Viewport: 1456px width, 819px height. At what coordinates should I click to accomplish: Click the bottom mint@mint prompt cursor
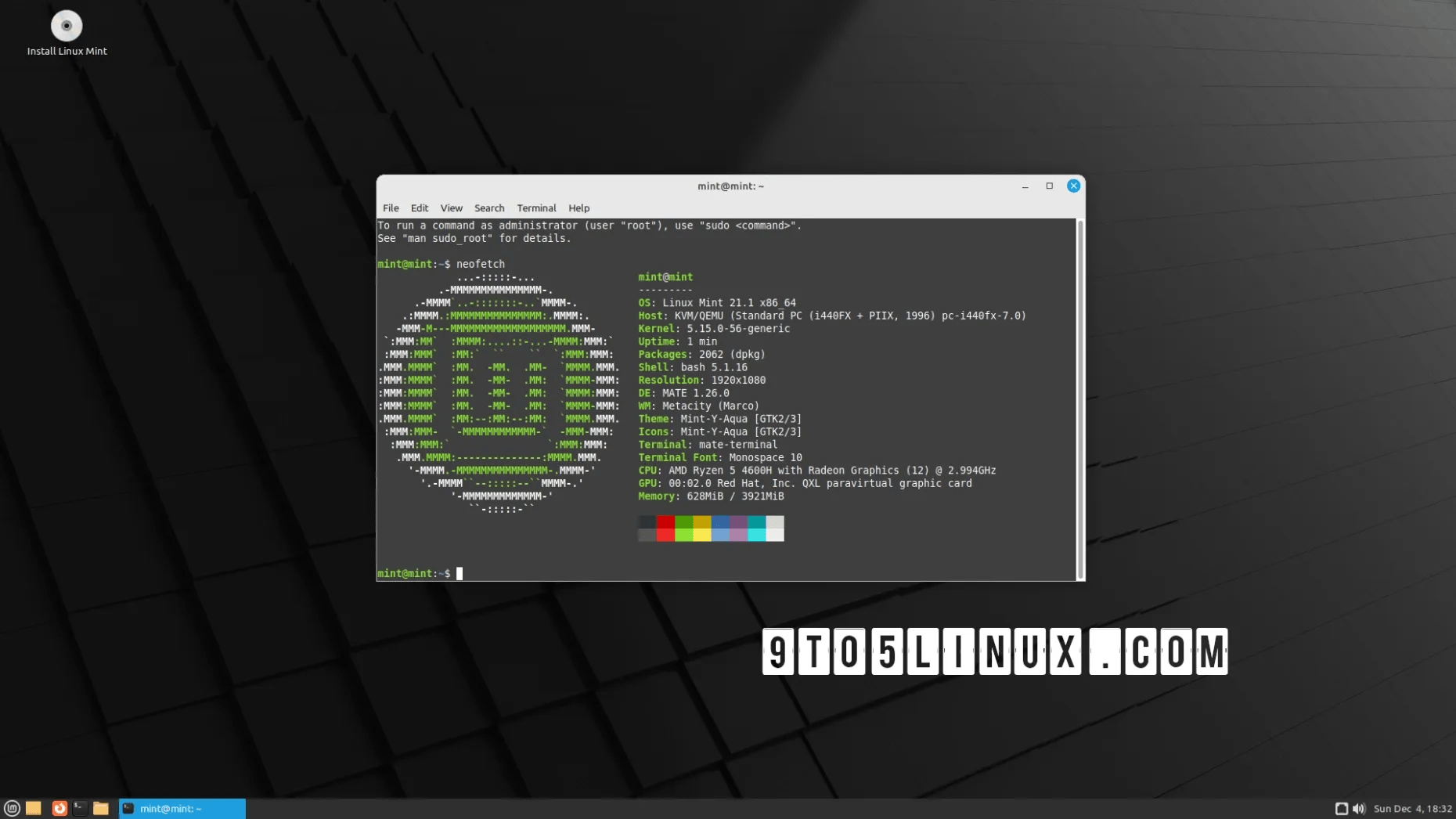click(x=460, y=573)
